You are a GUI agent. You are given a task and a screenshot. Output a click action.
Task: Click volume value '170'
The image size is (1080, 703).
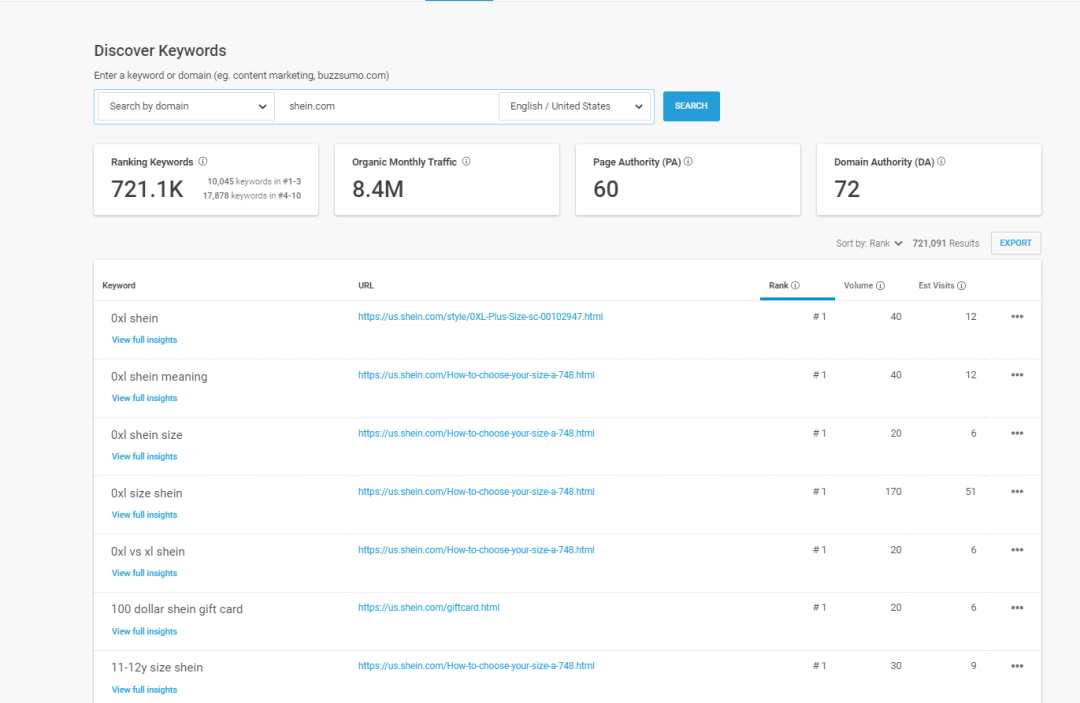tap(893, 492)
